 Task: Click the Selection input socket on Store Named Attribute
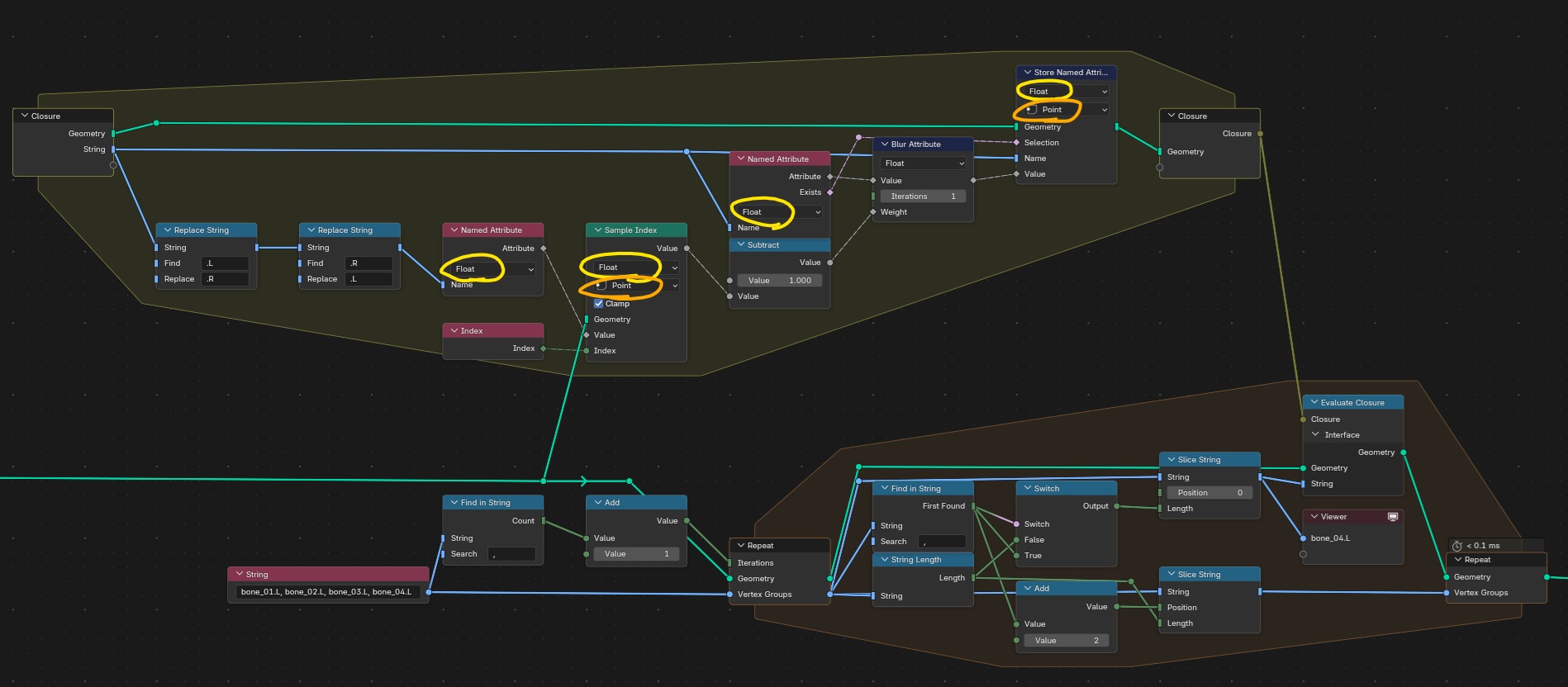click(1016, 143)
